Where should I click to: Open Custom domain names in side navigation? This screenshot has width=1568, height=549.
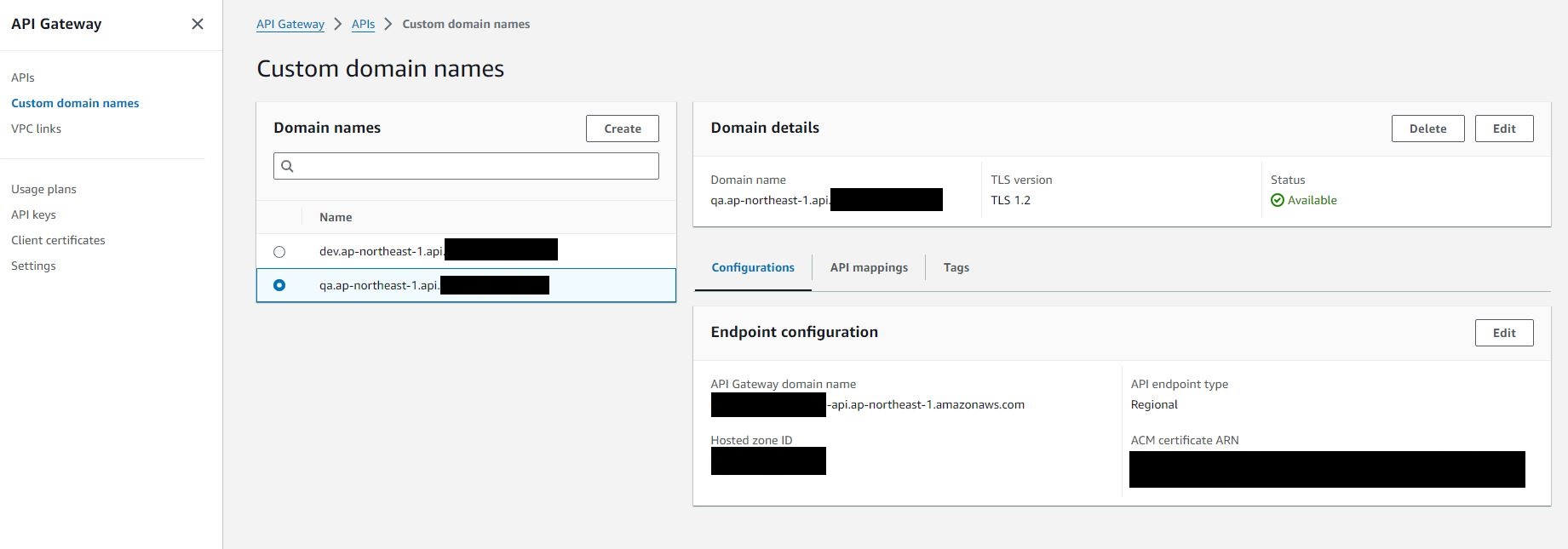tap(75, 103)
